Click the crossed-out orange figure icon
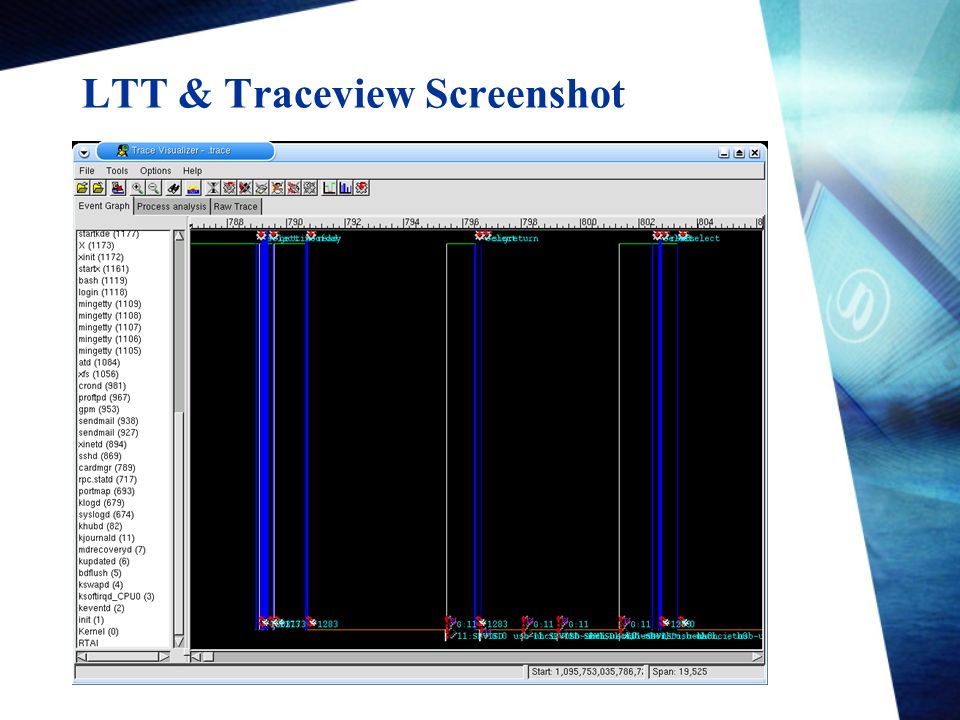960x720 pixels. pos(277,188)
